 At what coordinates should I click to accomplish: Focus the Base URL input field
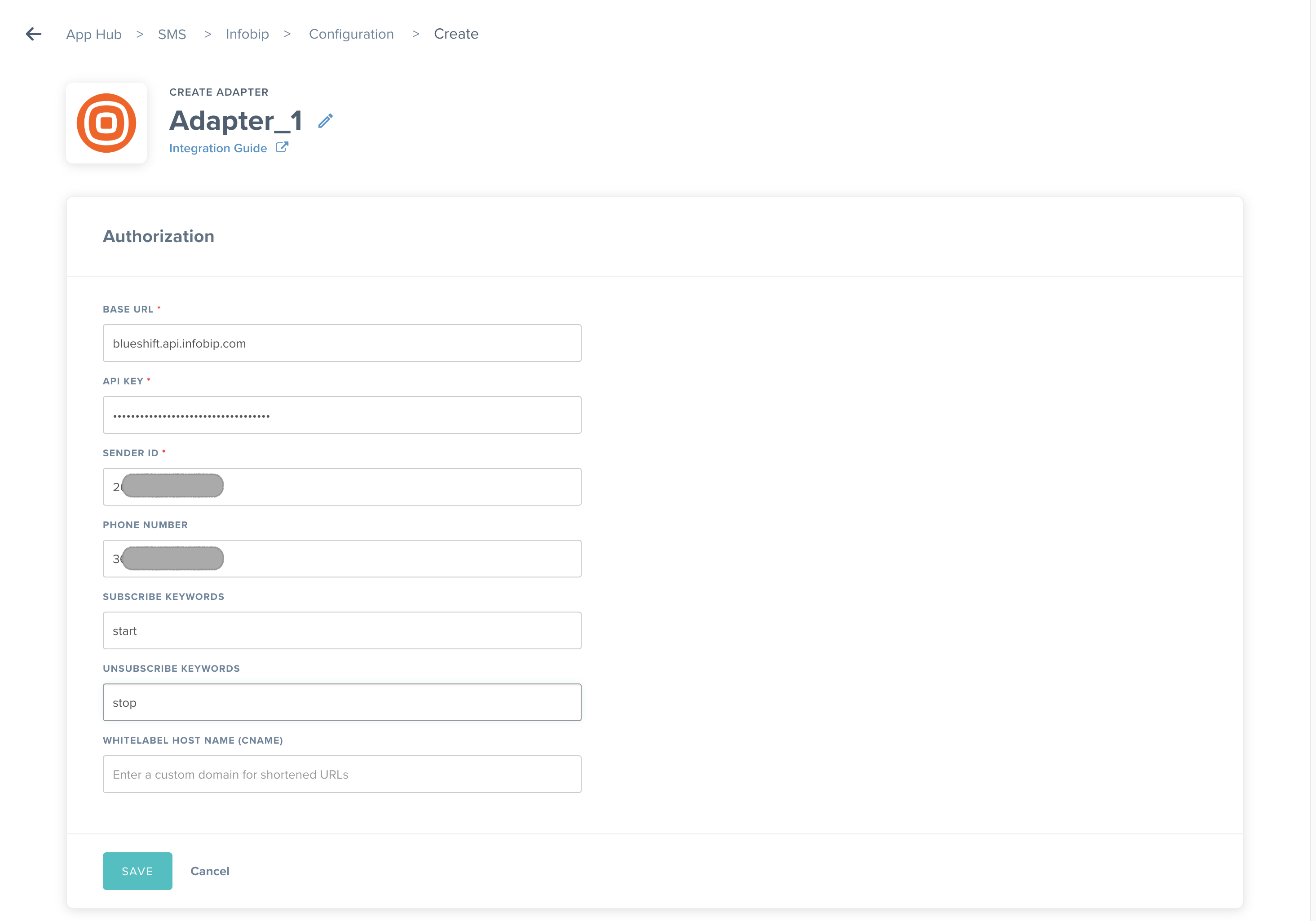coord(342,343)
